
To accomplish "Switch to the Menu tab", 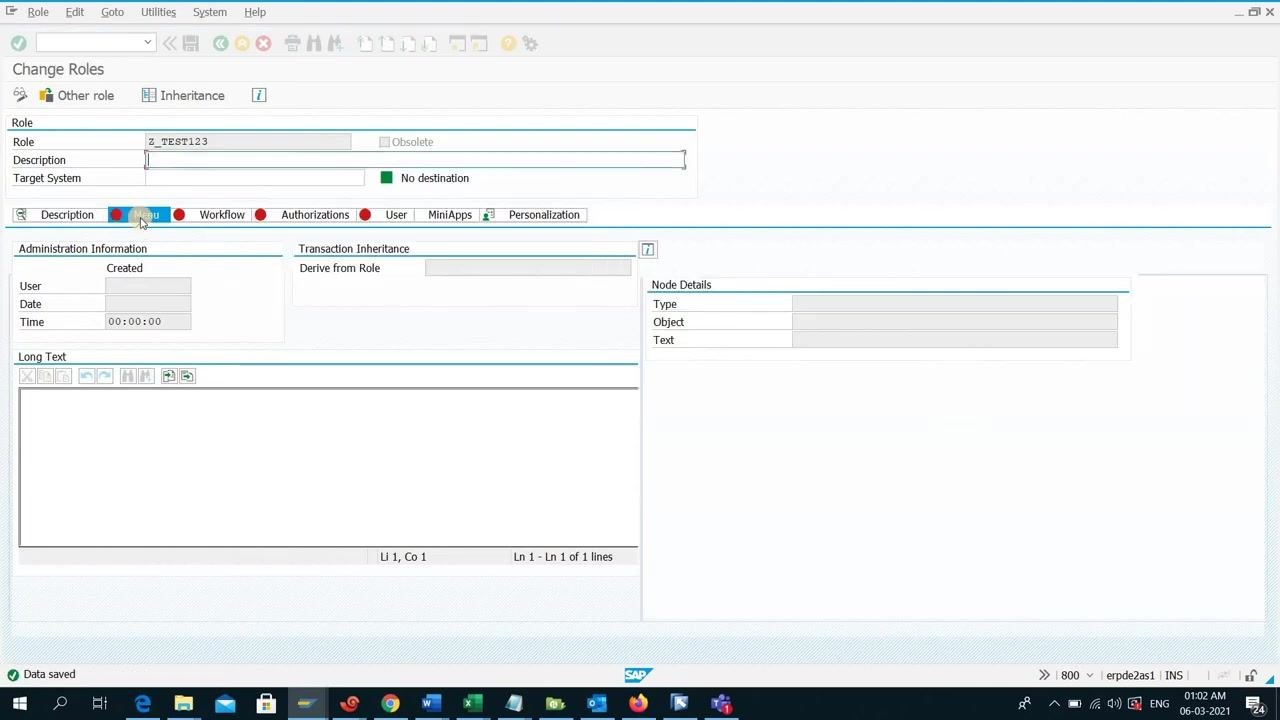I will click(138, 215).
